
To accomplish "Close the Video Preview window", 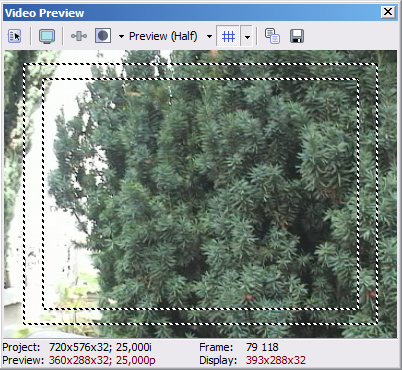I will click(388, 12).
